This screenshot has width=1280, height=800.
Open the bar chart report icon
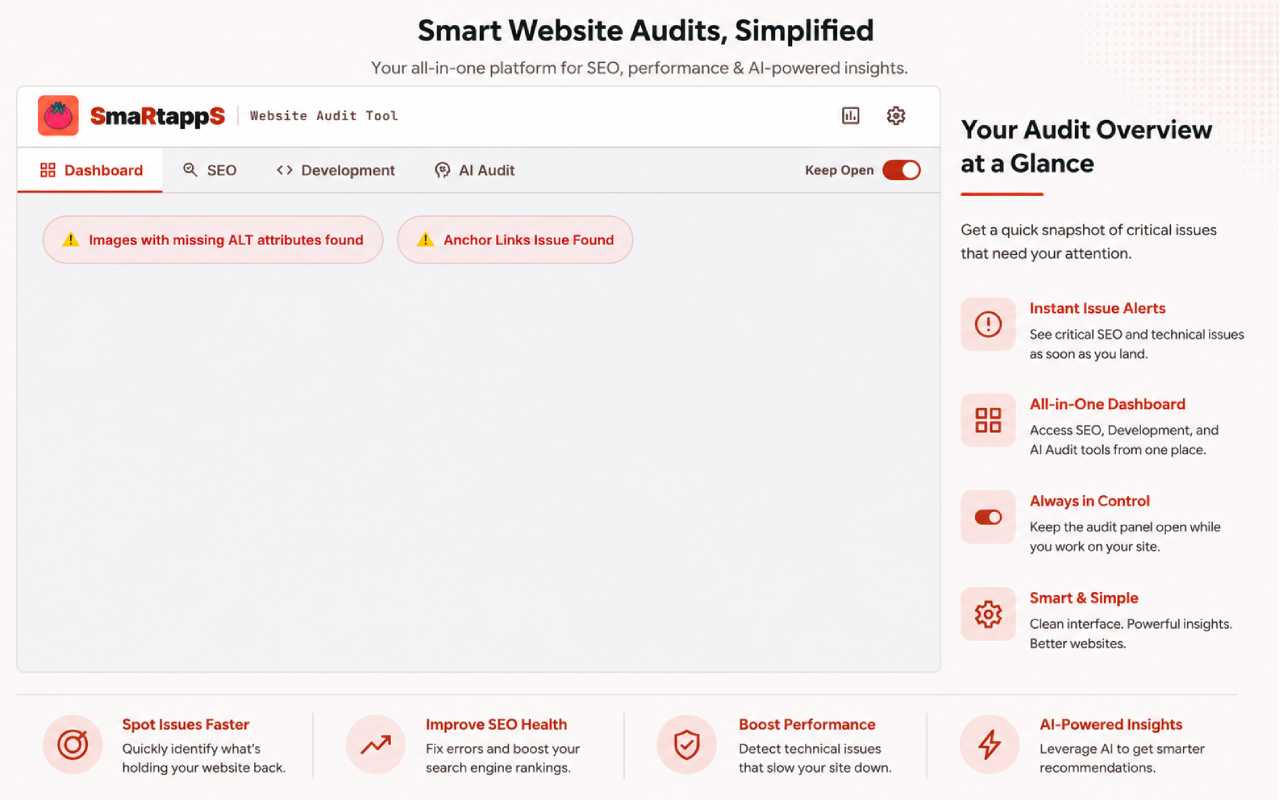click(x=851, y=116)
